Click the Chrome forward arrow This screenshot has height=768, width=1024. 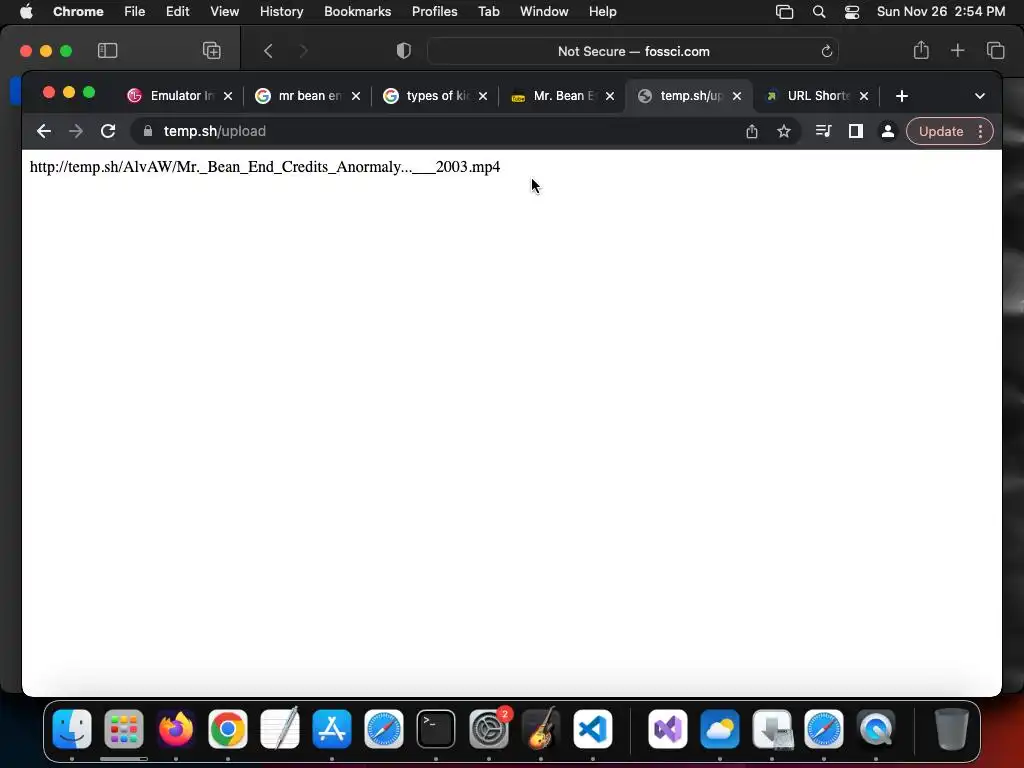tap(76, 131)
